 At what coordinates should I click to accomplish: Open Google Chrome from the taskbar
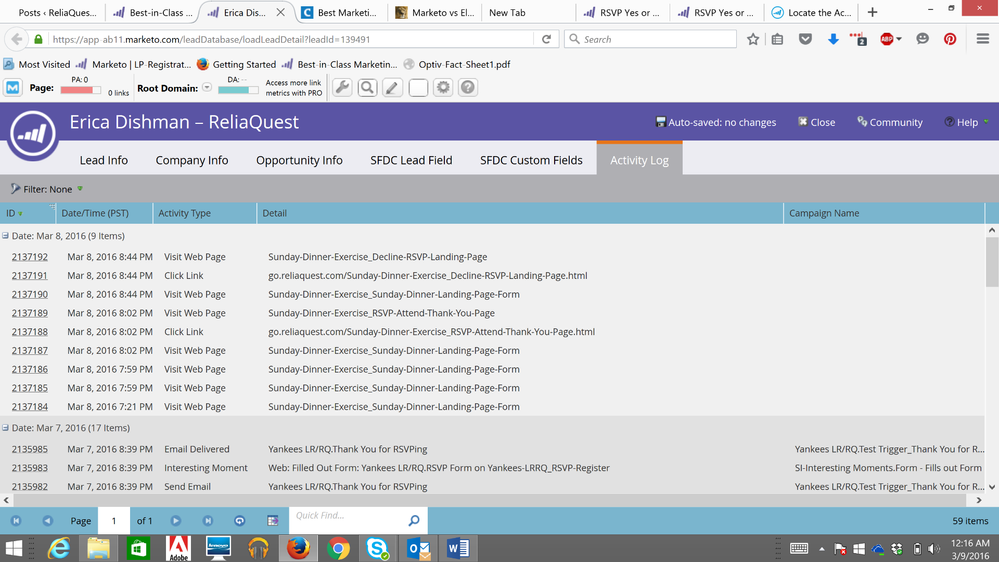tap(338, 548)
